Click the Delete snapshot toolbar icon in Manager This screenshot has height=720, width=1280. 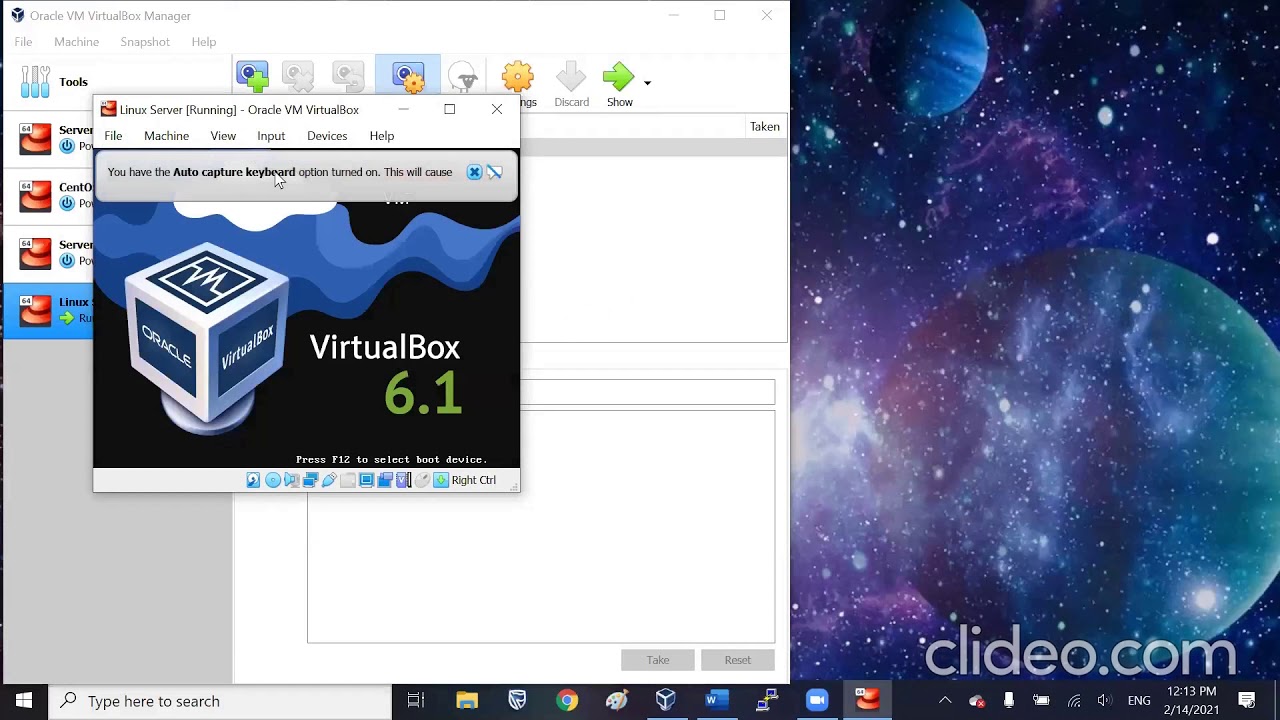pyautogui.click(x=298, y=77)
